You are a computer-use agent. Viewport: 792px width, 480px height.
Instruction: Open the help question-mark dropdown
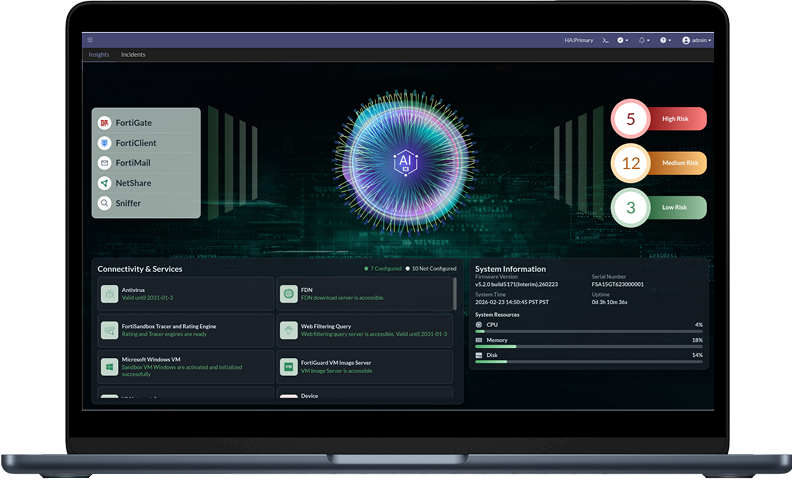pyautogui.click(x=665, y=40)
